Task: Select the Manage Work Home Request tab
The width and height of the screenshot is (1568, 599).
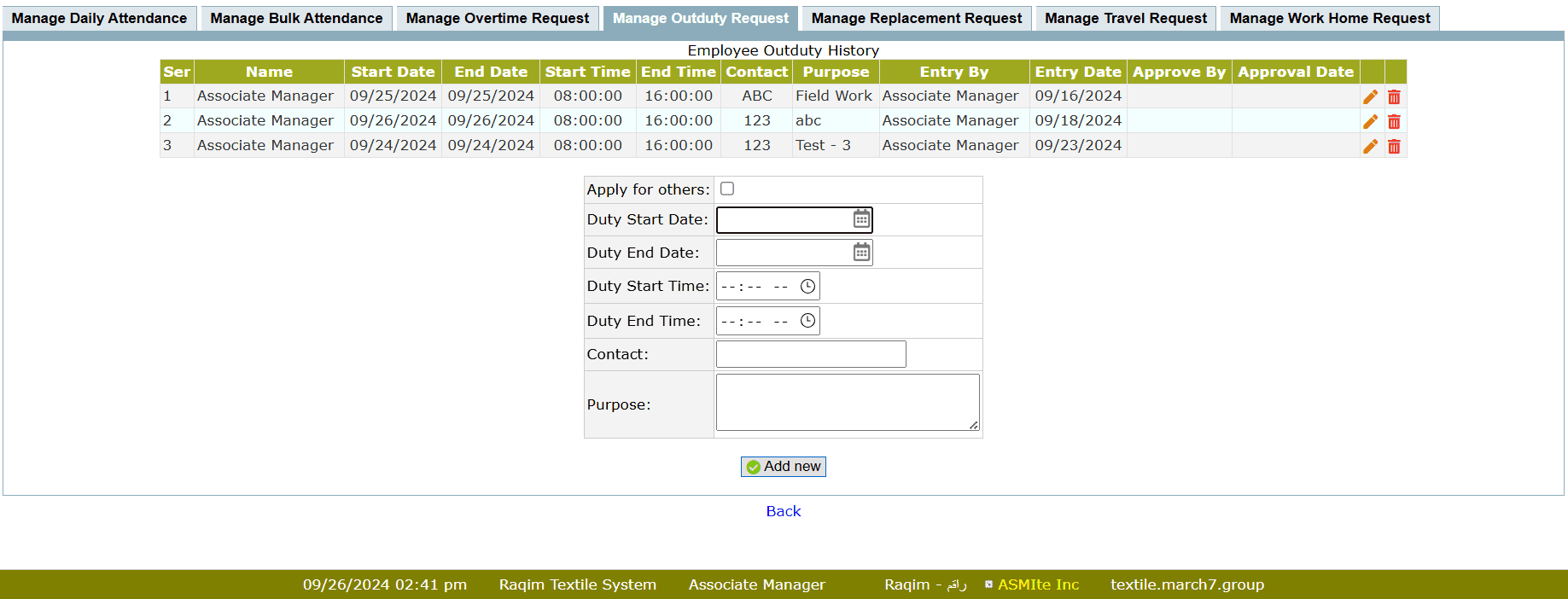Action: click(x=1329, y=18)
